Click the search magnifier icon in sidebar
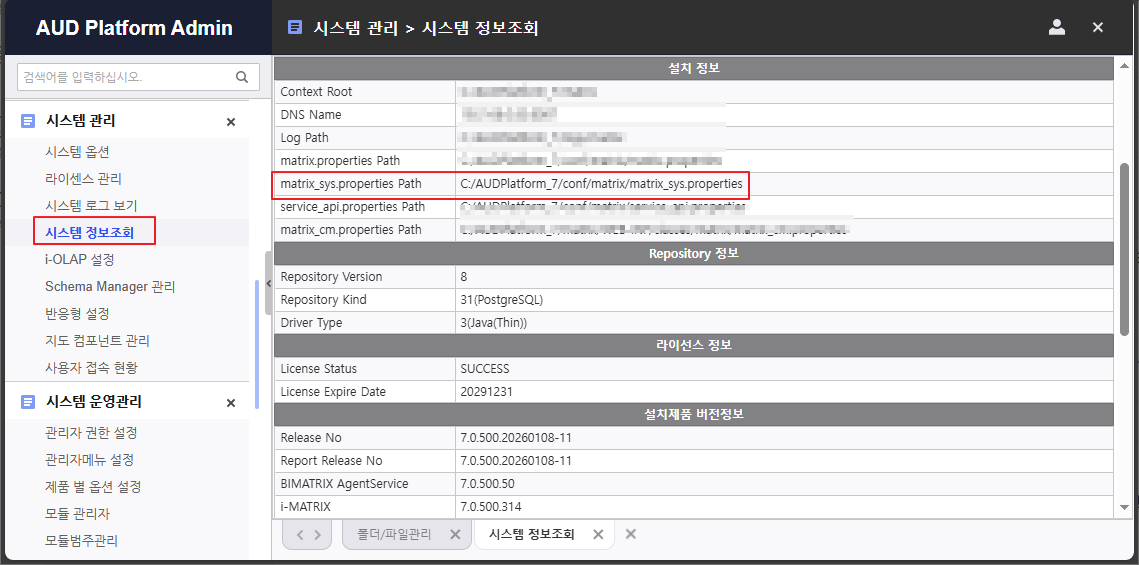Screen dimensions: 1139x565 tap(242, 77)
